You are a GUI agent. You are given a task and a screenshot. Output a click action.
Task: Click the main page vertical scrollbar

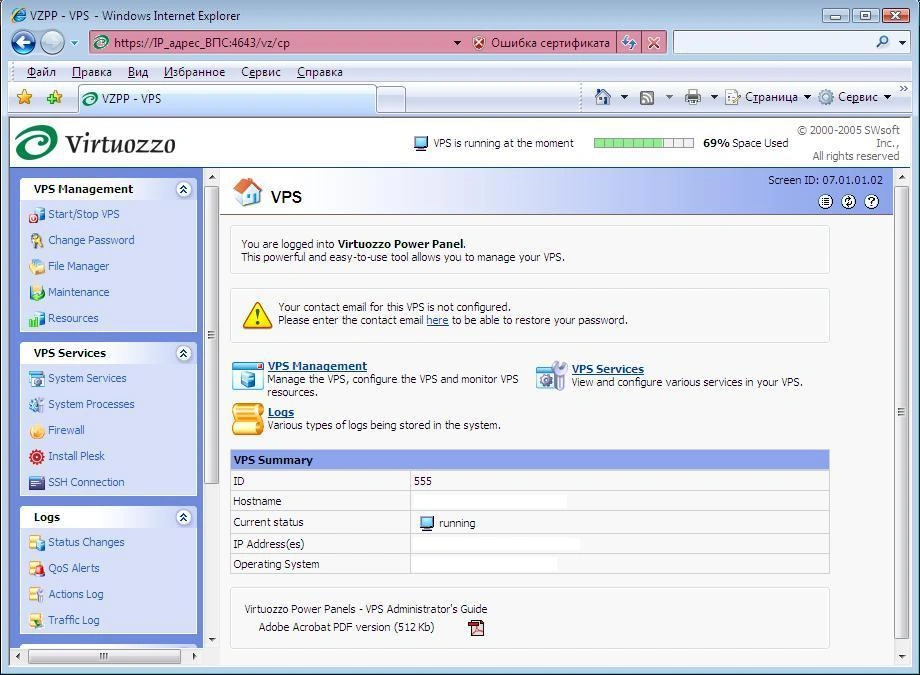(901, 414)
